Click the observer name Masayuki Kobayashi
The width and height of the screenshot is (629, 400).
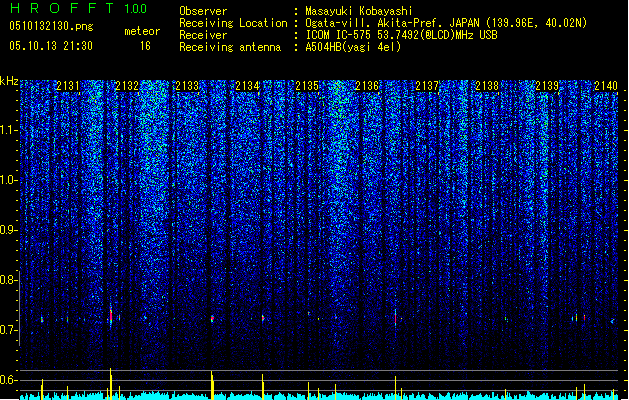coord(359,11)
